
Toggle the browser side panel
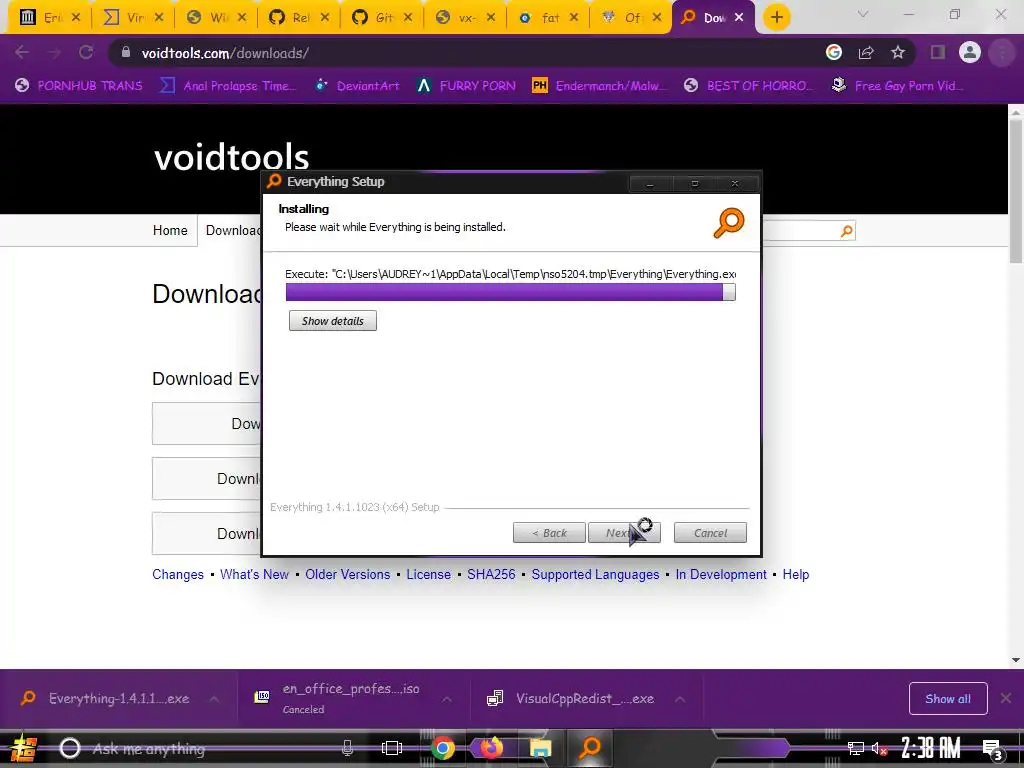click(938, 52)
